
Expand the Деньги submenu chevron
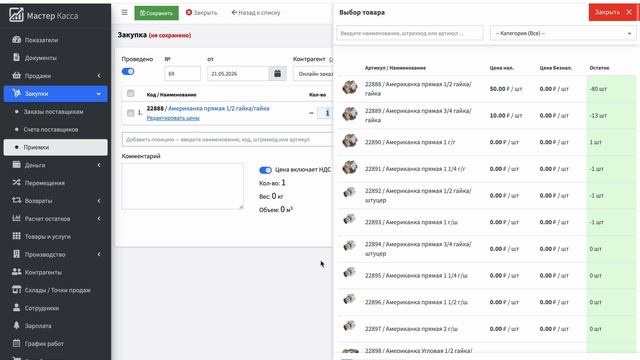coord(99,165)
